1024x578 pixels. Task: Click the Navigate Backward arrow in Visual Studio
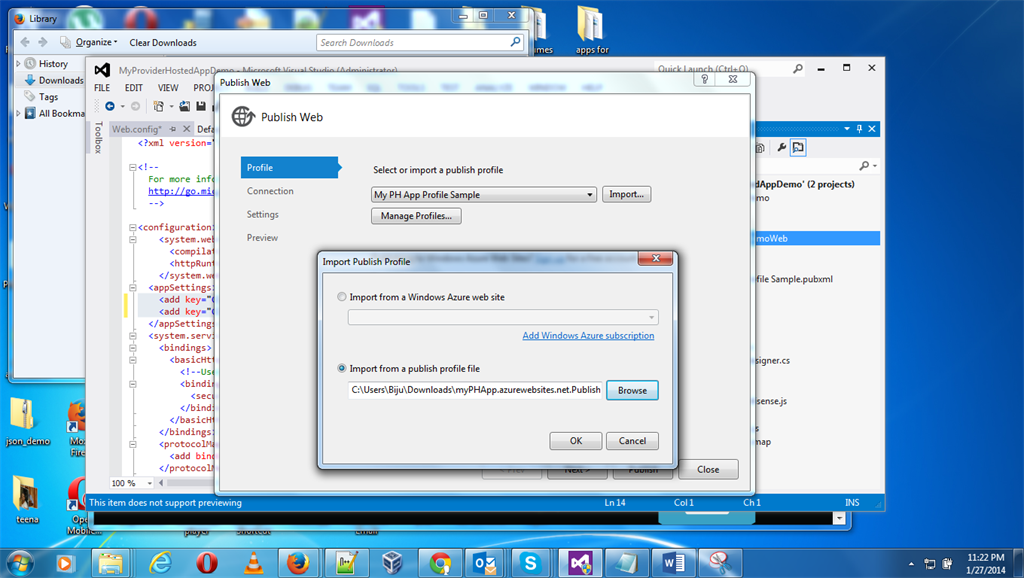pyautogui.click(x=110, y=106)
